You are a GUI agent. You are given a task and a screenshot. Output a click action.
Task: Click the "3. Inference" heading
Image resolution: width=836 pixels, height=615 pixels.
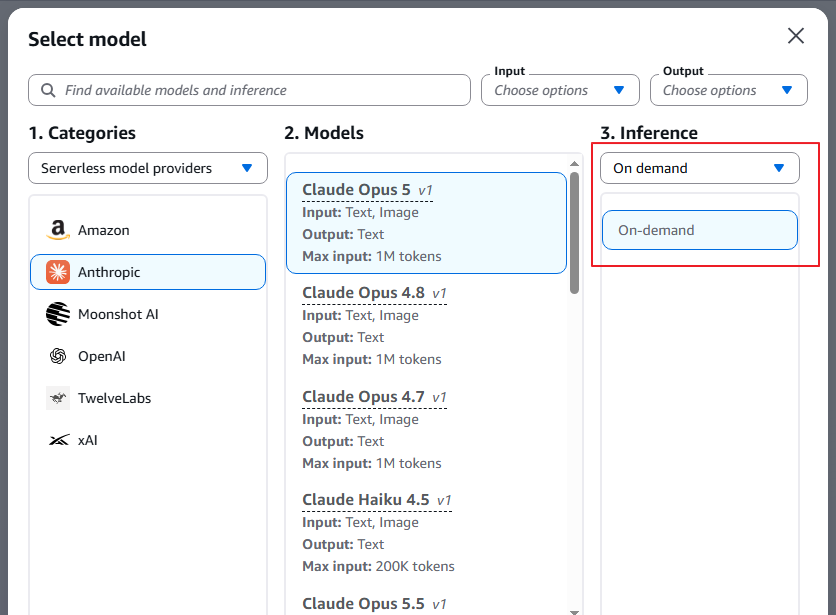649,133
